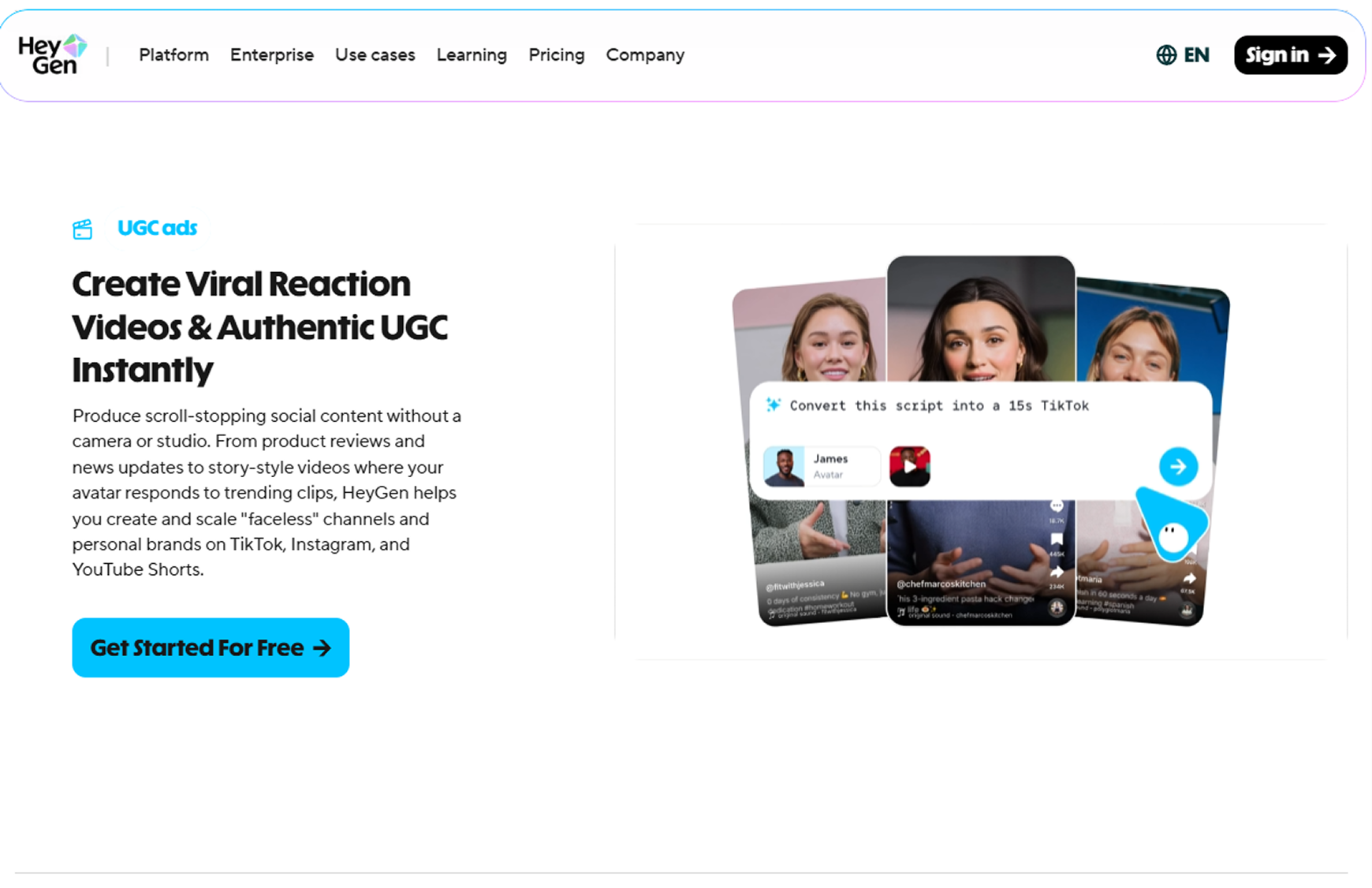
Task: Click the "Convert this script" prompt field
Action: (x=939, y=405)
